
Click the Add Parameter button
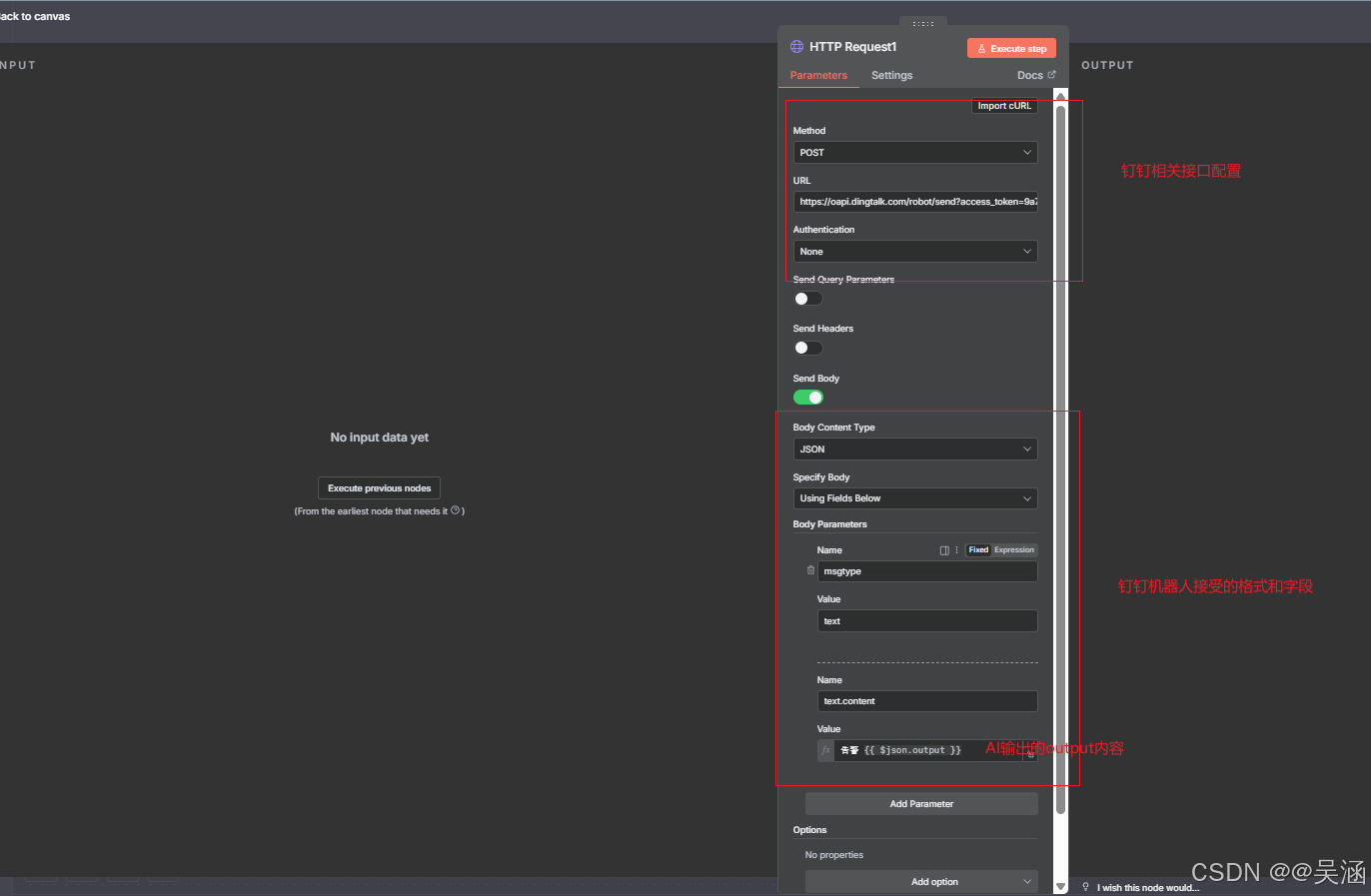tap(921, 804)
